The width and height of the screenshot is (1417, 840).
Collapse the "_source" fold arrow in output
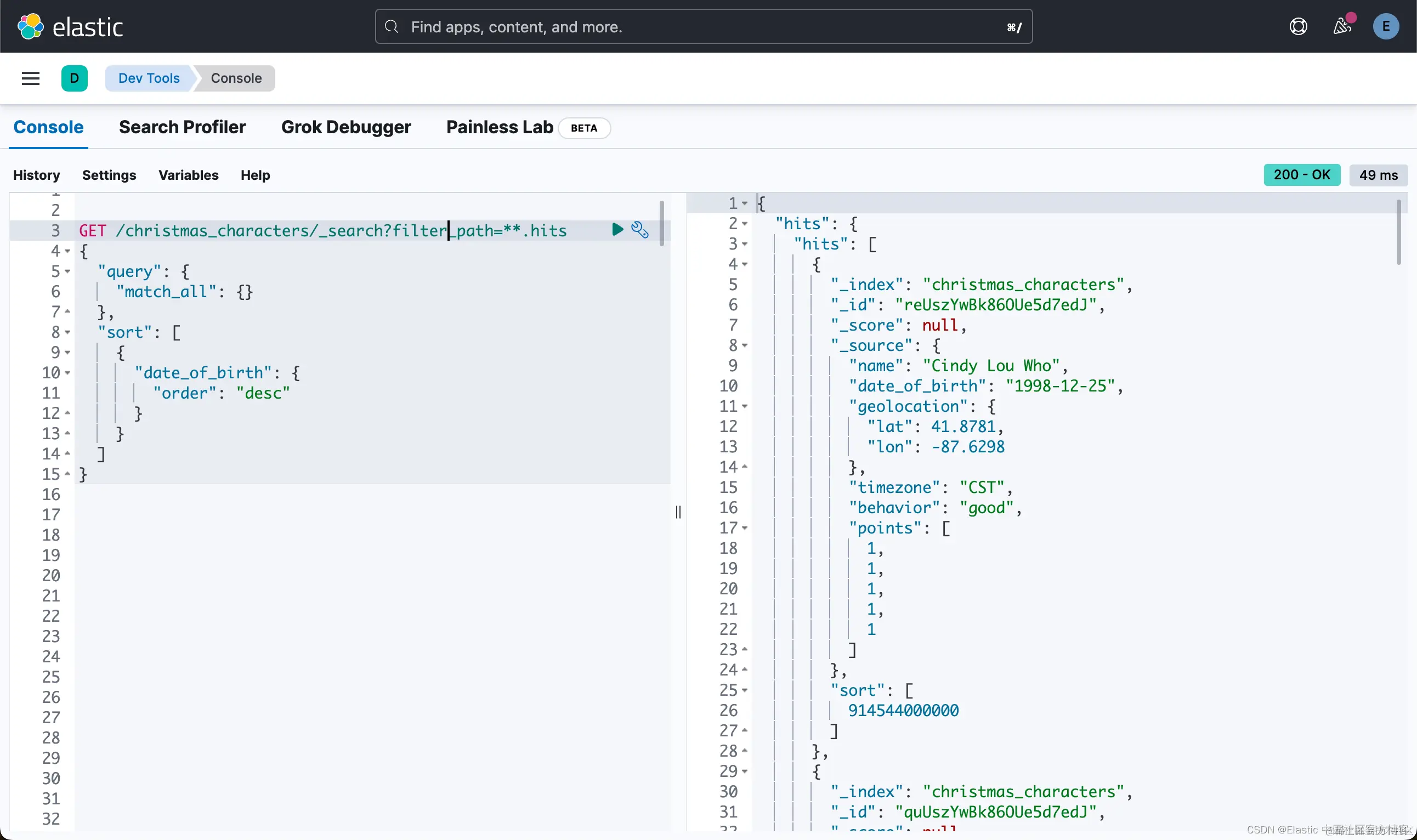coord(745,345)
